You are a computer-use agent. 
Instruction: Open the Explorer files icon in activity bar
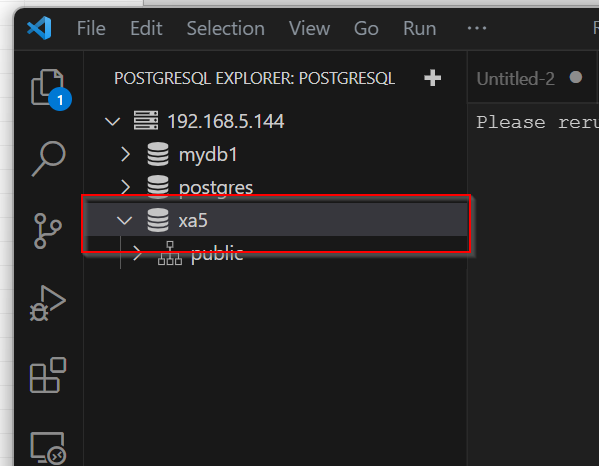[48, 87]
